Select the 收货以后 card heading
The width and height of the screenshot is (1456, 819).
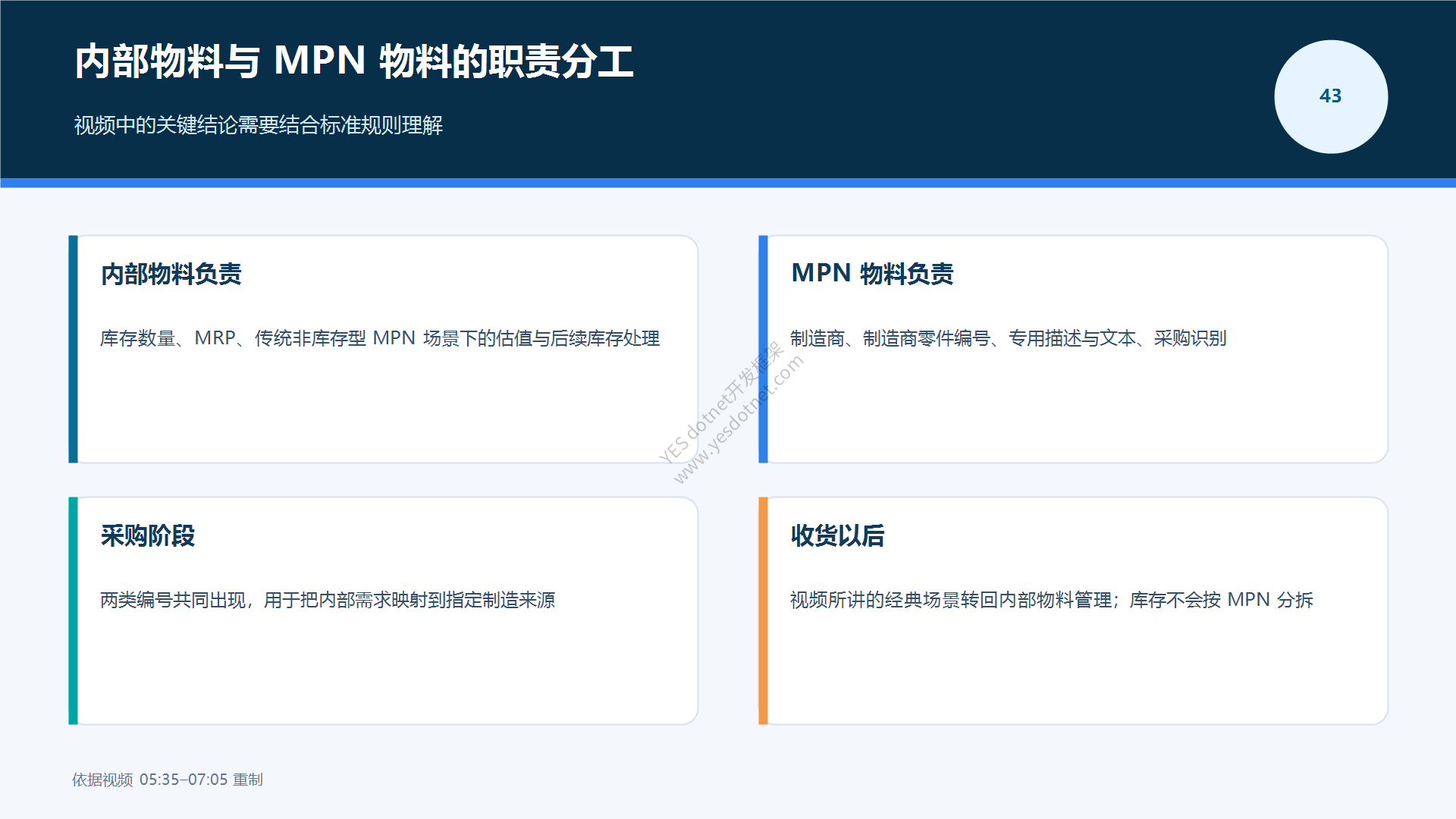(837, 535)
